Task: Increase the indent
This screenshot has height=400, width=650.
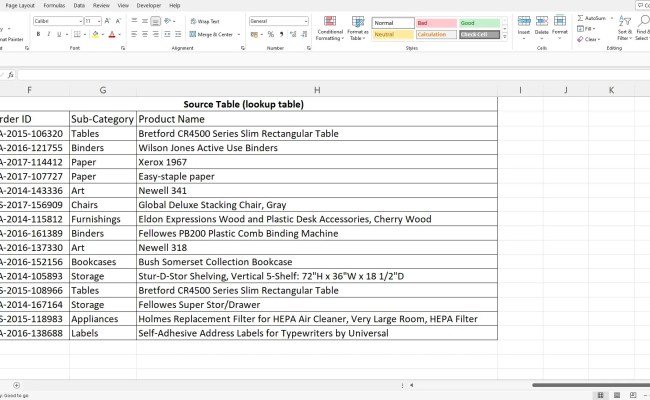Action: pos(178,34)
